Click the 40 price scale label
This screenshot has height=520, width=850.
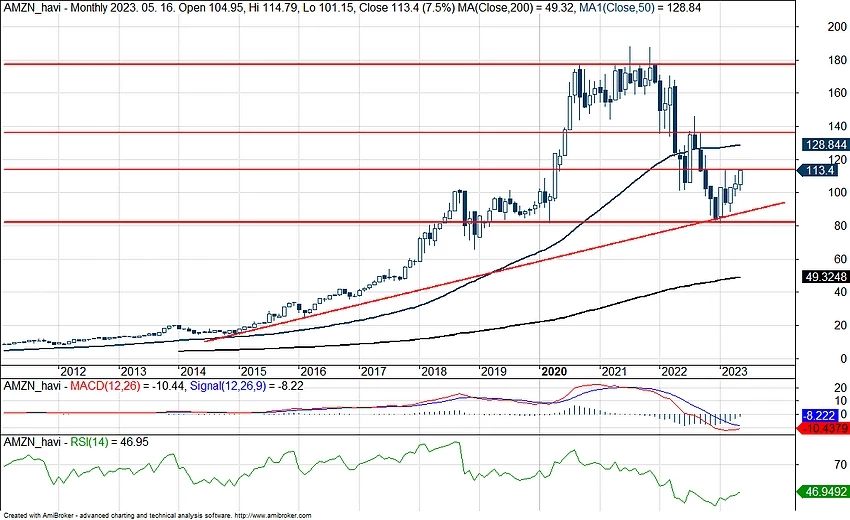(840, 292)
